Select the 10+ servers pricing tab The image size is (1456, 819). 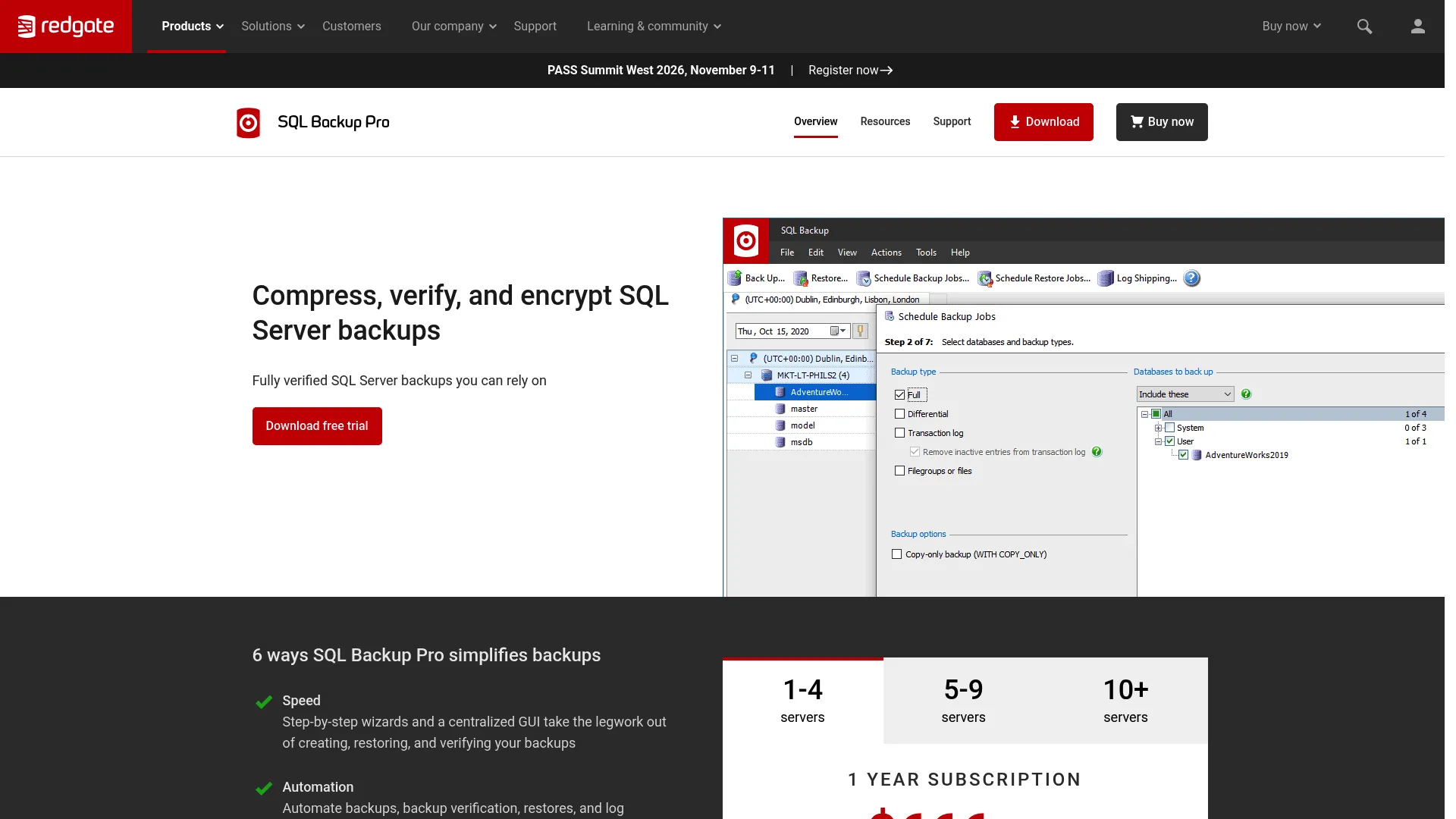pyautogui.click(x=1125, y=701)
